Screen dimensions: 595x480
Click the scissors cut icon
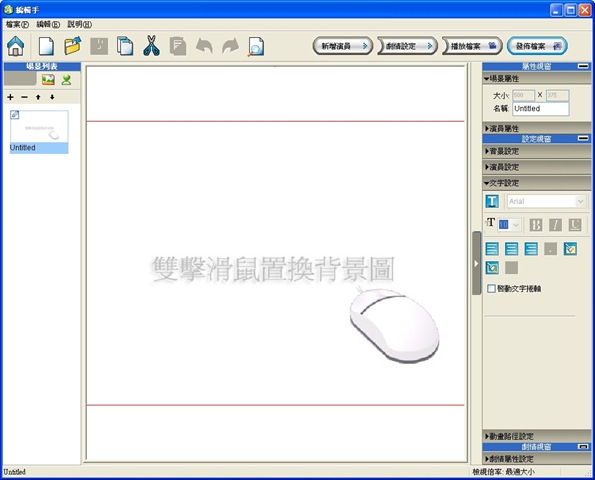(151, 46)
